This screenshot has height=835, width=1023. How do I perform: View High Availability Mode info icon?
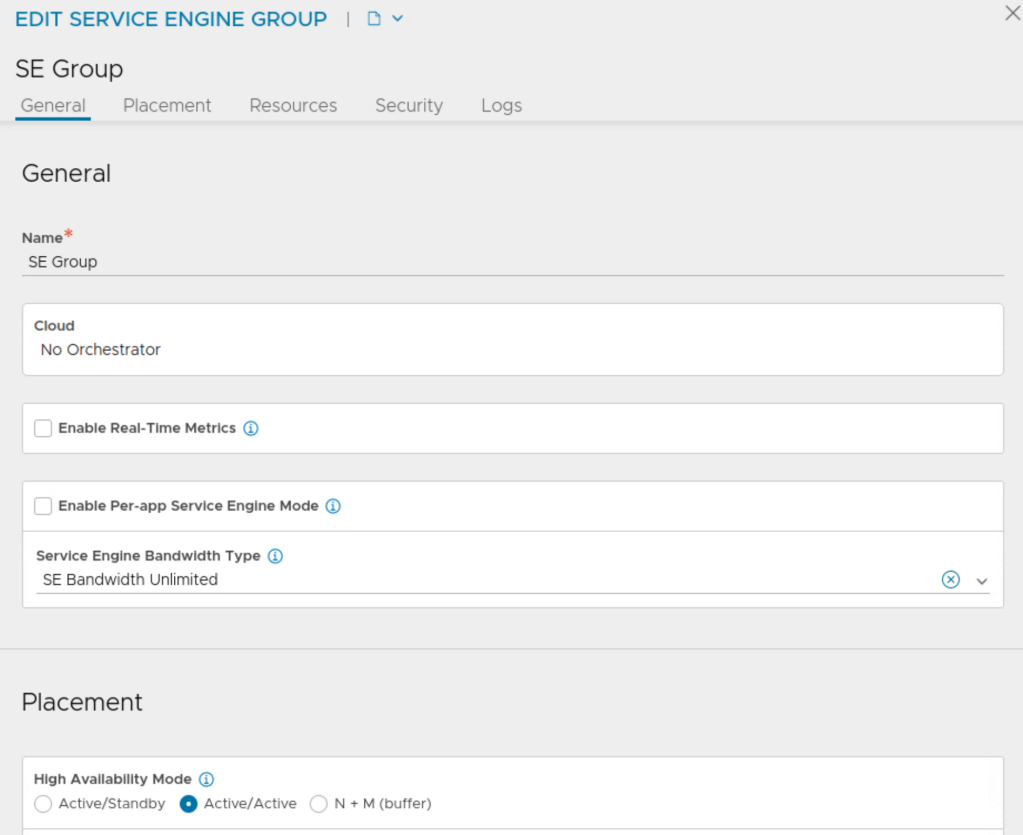pos(206,779)
